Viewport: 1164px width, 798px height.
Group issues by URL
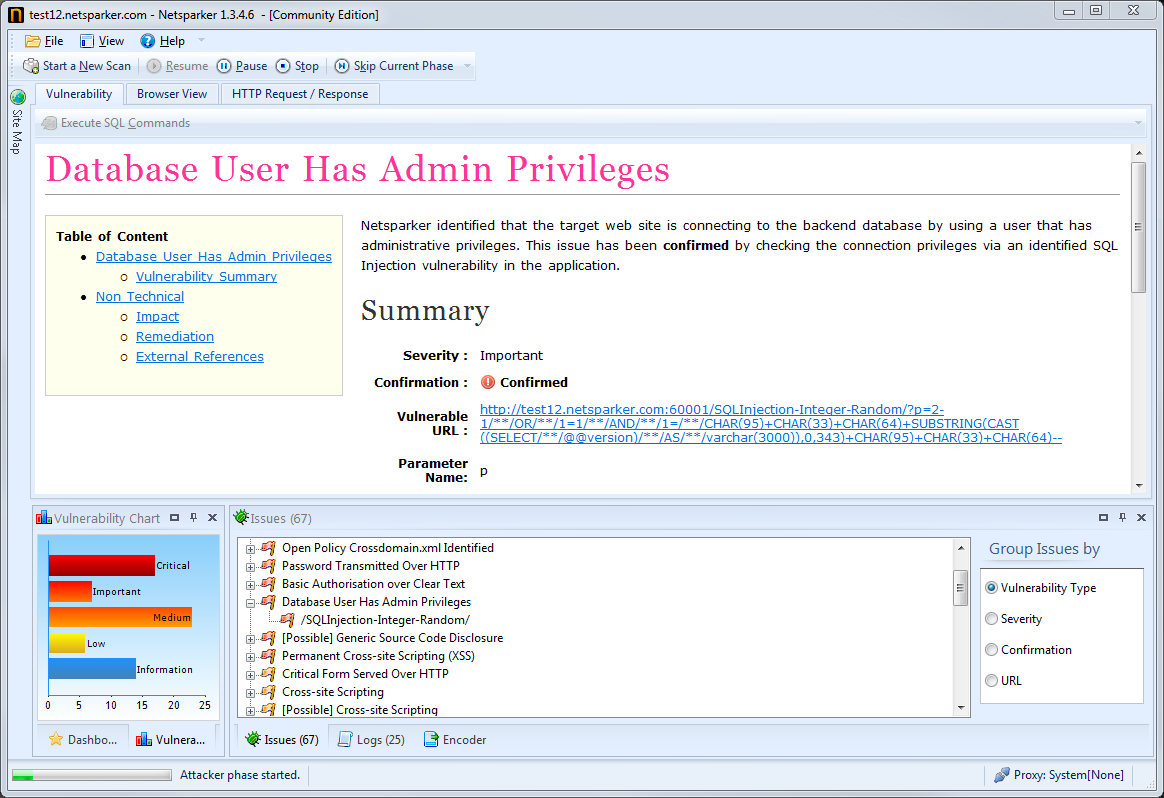1003,681
